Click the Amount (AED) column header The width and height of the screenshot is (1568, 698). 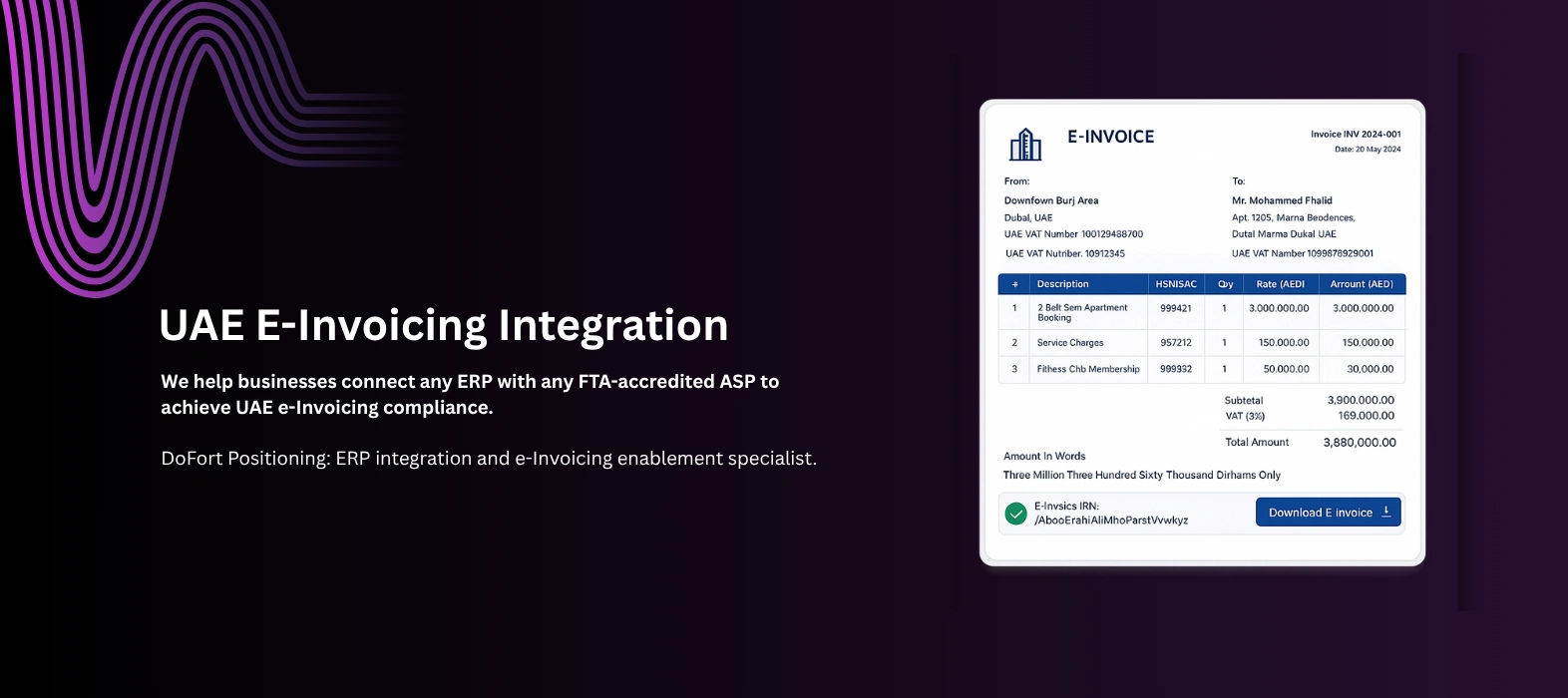pos(1362,284)
